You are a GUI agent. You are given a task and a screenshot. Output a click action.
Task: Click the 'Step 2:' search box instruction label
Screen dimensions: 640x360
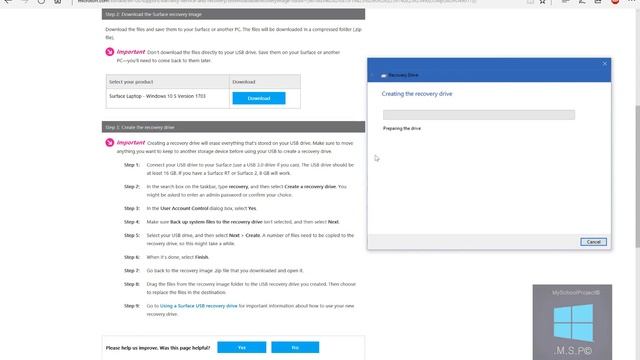(x=132, y=187)
